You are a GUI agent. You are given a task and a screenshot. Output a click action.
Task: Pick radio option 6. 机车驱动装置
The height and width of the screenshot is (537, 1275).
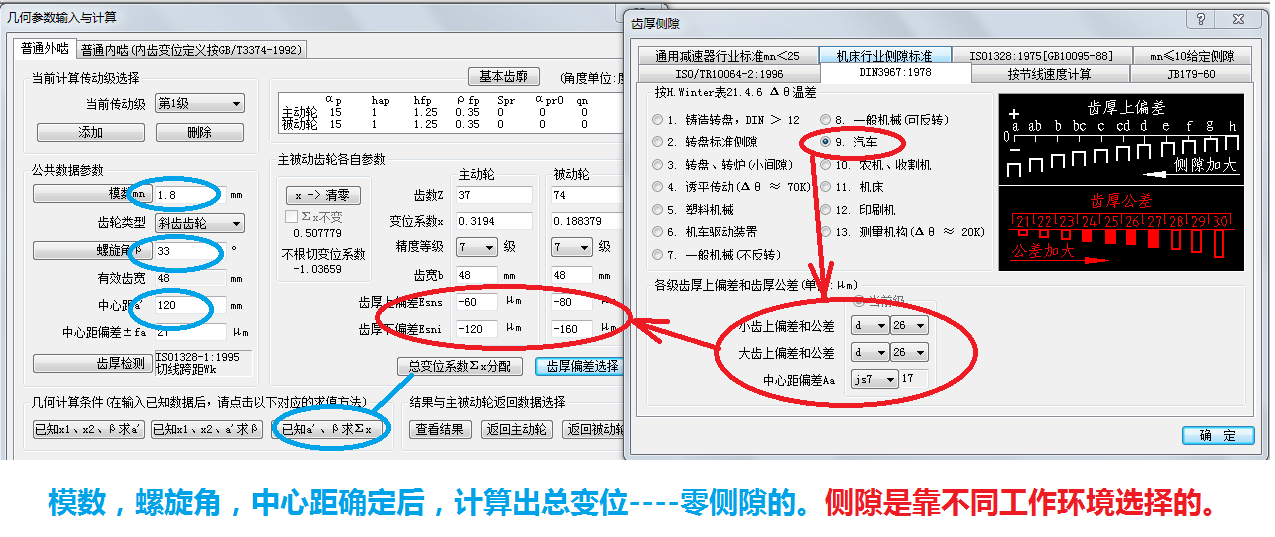pos(657,232)
